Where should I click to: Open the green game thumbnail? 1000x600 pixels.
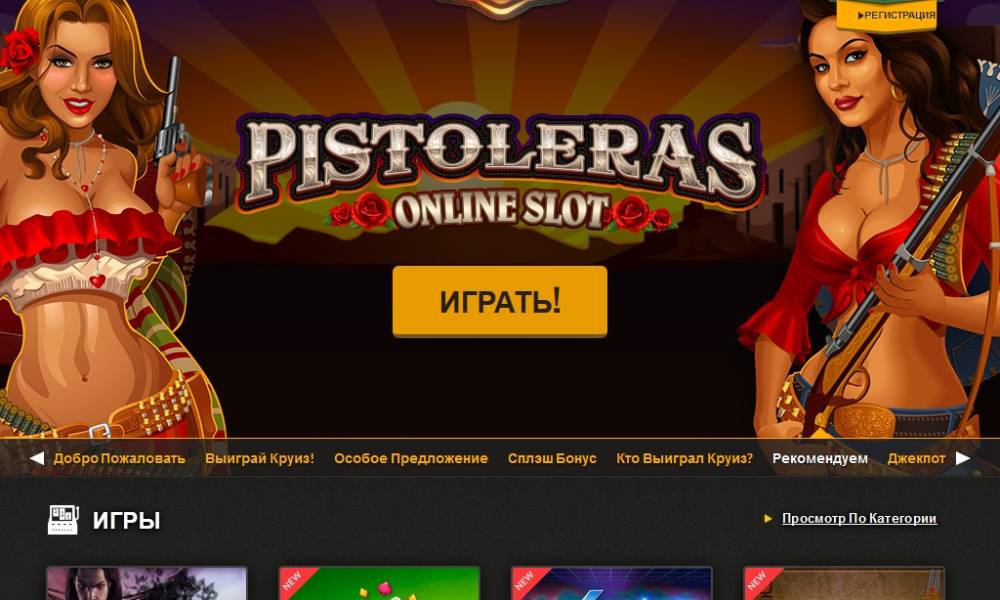379,583
